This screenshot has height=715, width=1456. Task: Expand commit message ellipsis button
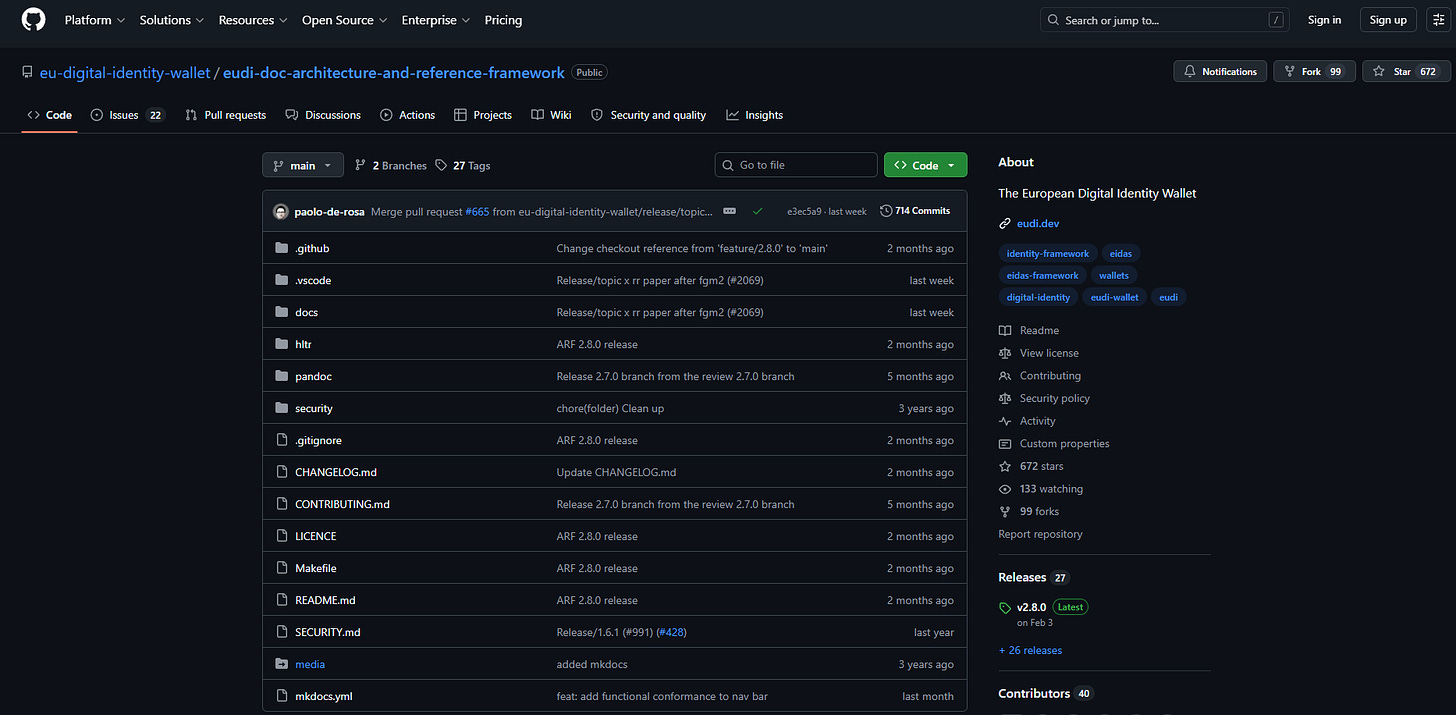click(729, 211)
